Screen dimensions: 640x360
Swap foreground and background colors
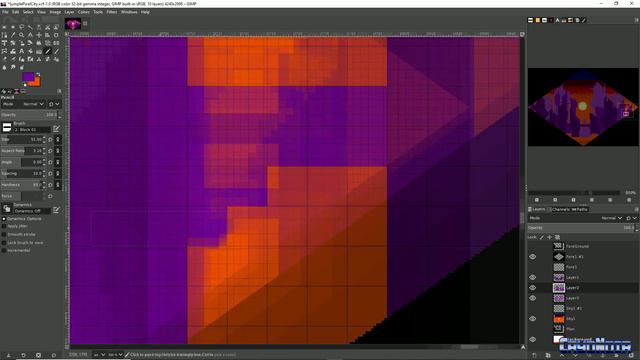[x=38, y=74]
